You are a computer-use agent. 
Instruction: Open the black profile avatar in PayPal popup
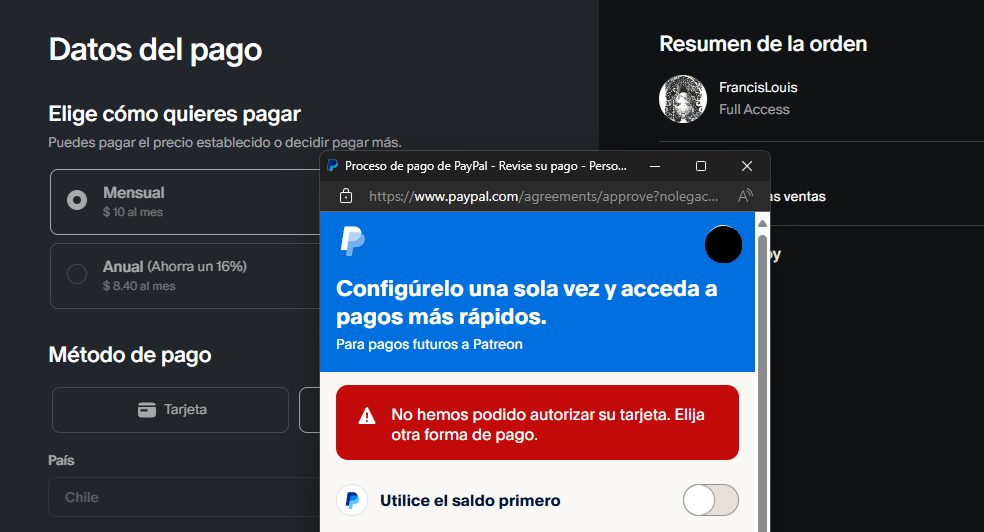(723, 244)
